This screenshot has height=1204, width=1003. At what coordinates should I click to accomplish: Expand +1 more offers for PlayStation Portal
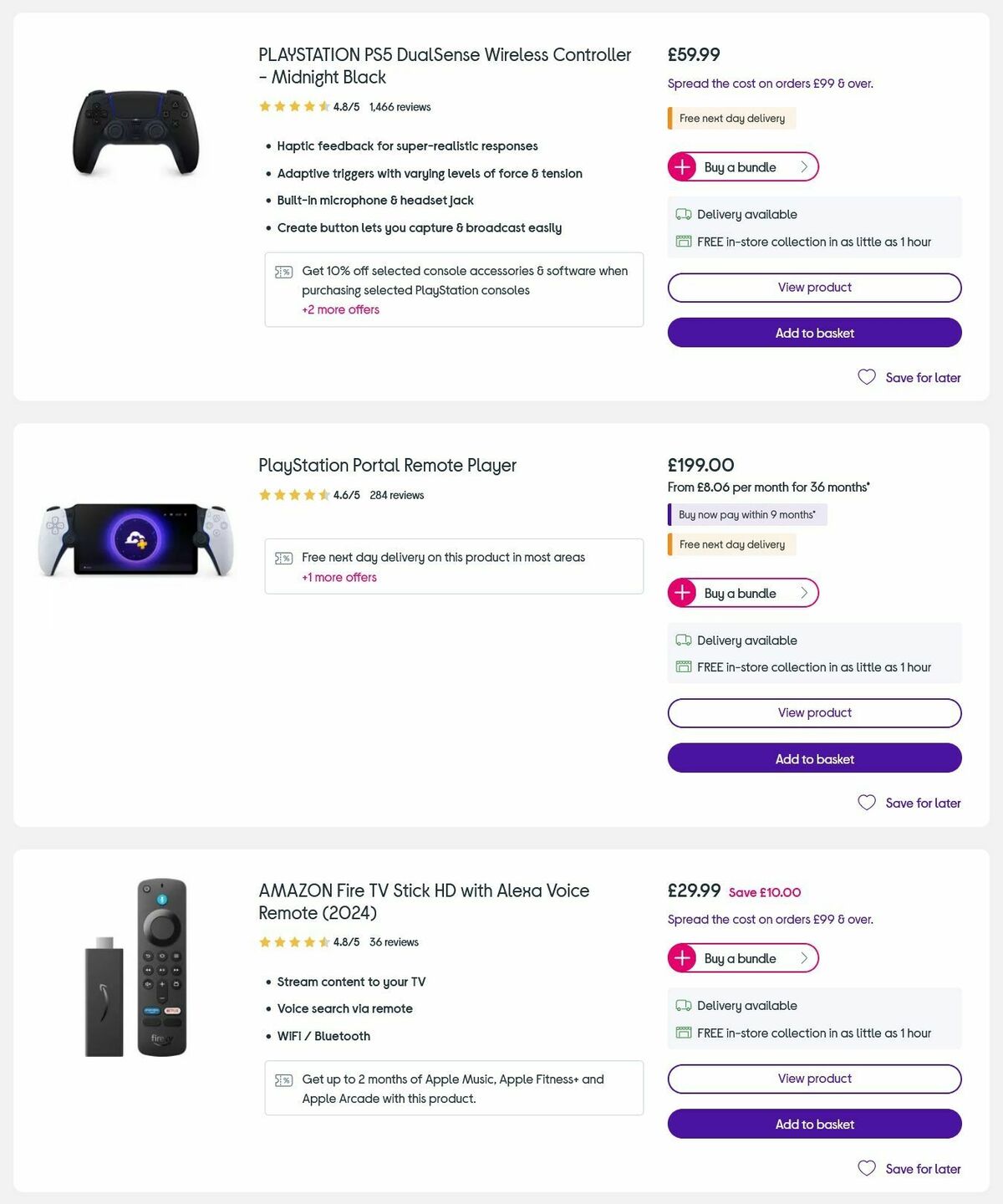click(339, 577)
